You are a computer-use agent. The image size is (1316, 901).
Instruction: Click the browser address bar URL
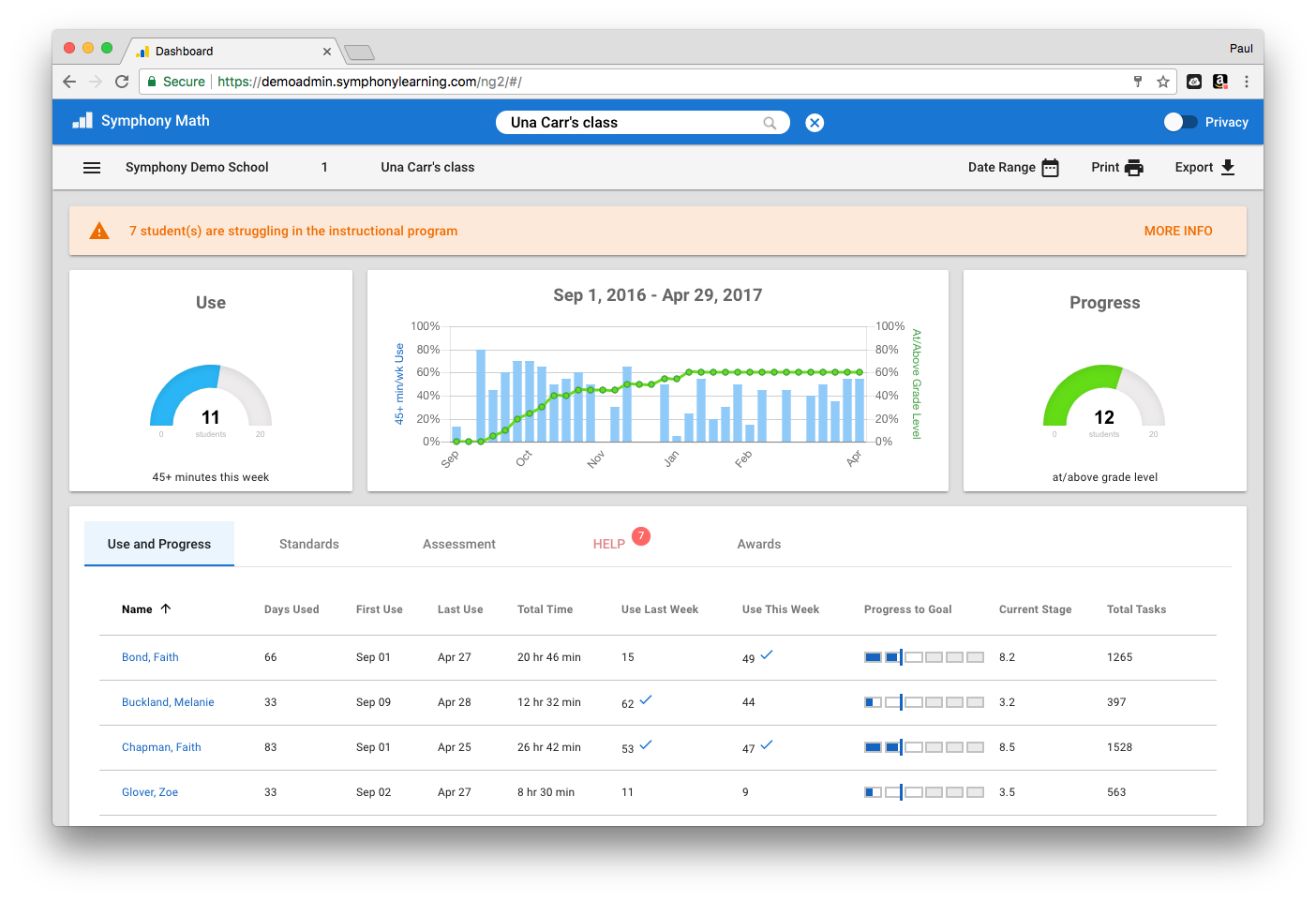(x=369, y=82)
